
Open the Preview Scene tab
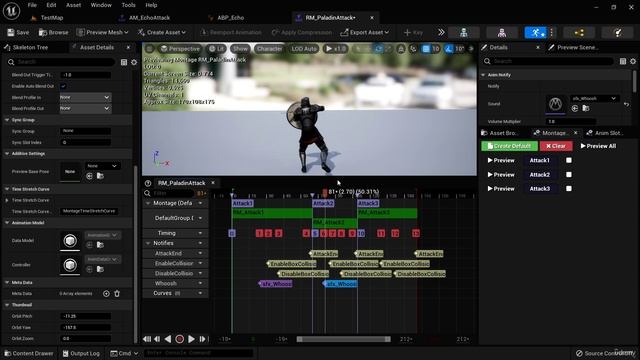[578, 47]
